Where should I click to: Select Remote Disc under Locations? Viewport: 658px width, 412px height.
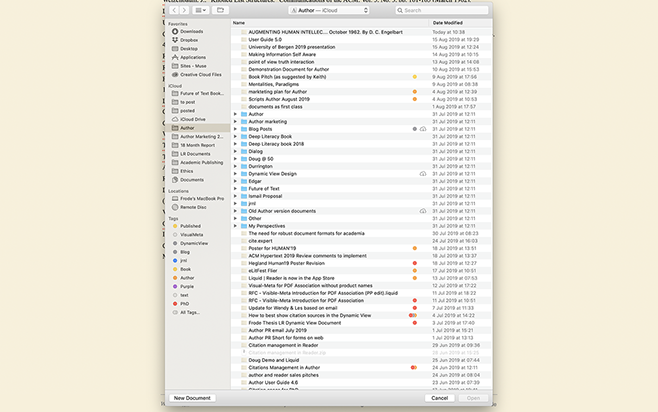(194, 207)
